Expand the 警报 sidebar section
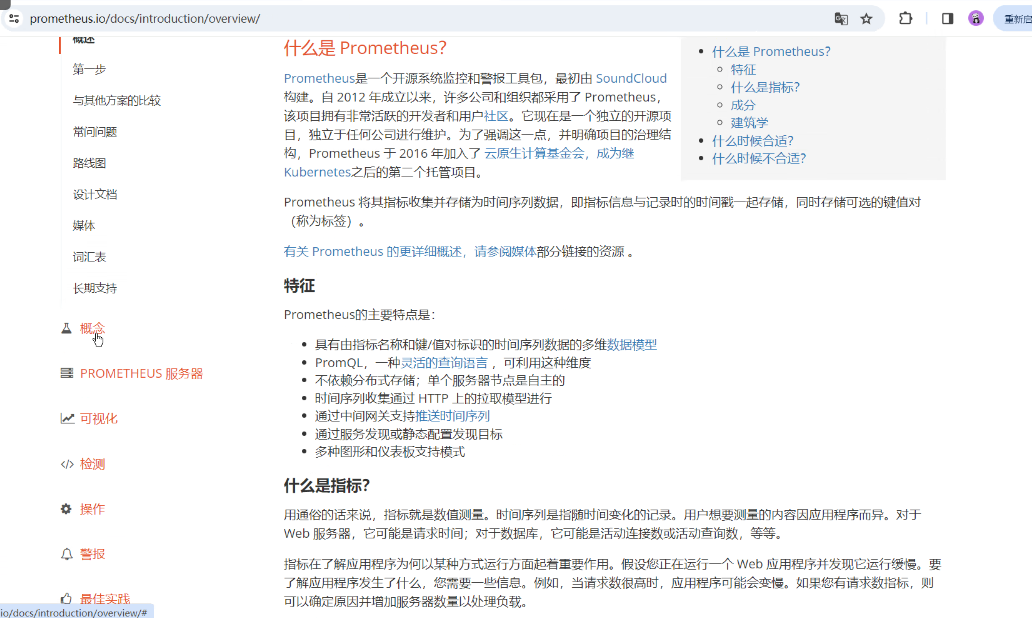1032x618 pixels. pyautogui.click(x=92, y=554)
